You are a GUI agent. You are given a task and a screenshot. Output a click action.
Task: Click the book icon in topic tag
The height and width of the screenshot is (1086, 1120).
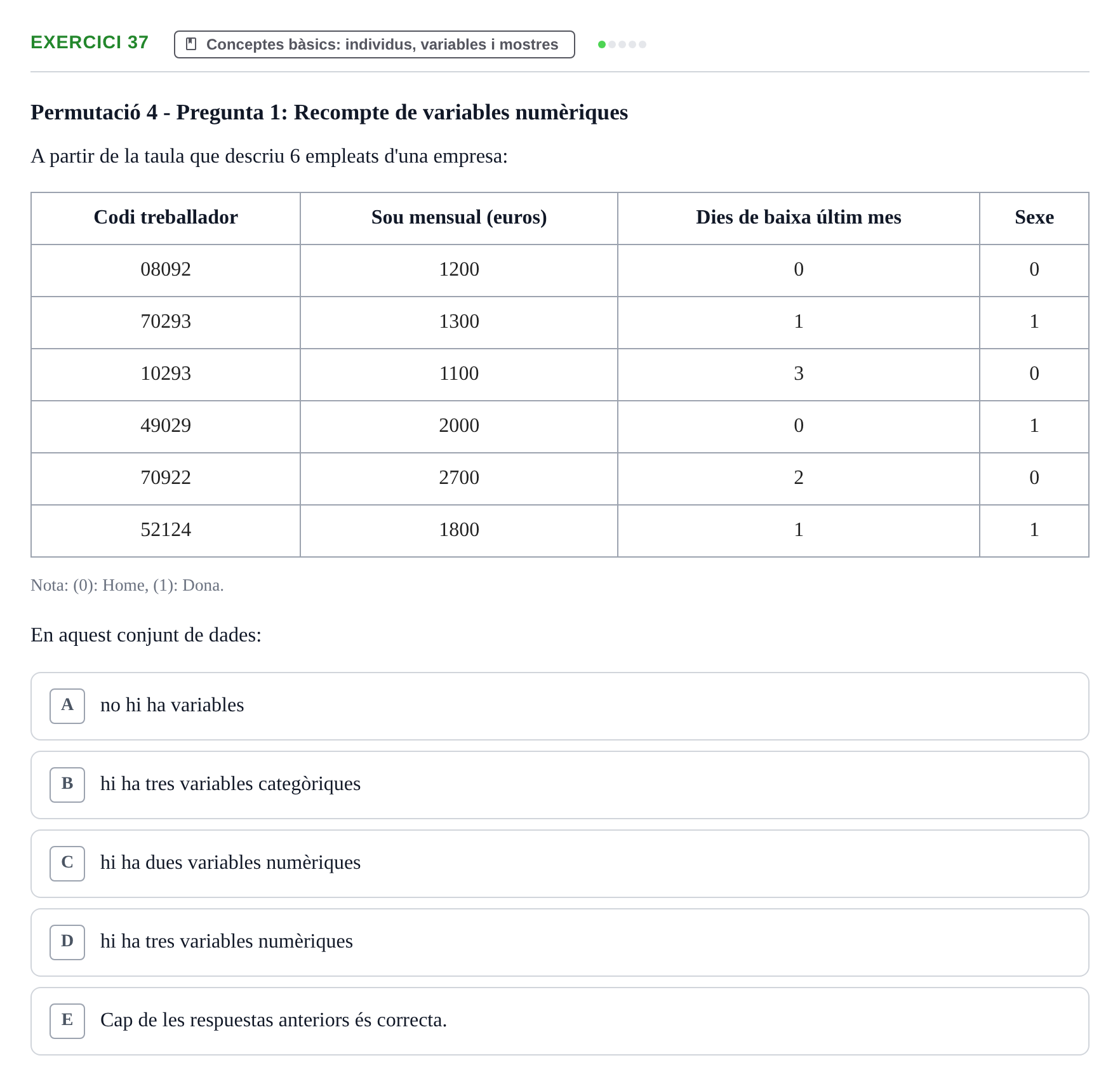[190, 44]
